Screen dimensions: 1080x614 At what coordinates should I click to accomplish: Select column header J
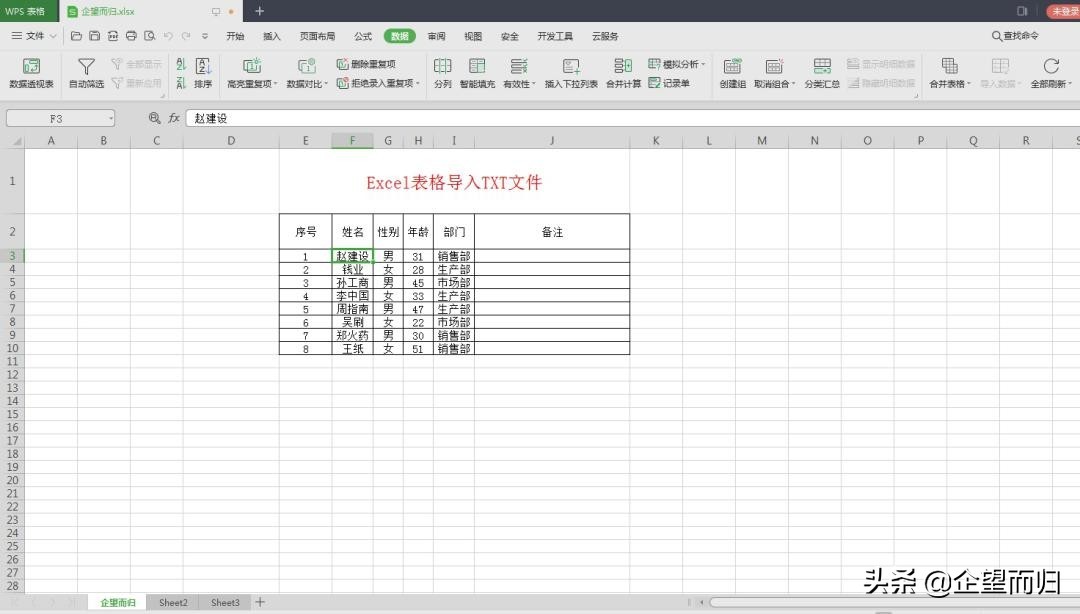coord(552,141)
